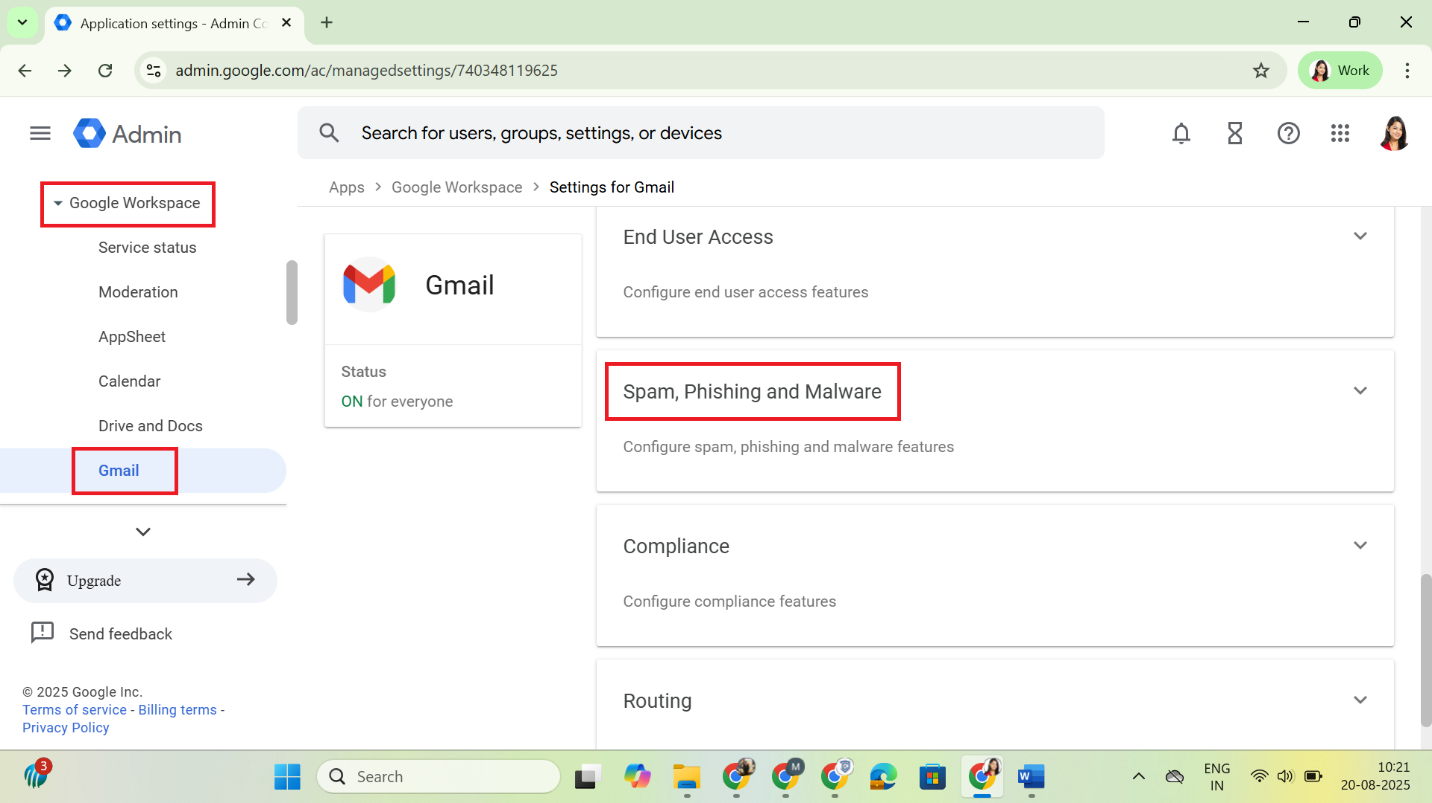Click Google Workspace breadcrumb link
The width and height of the screenshot is (1432, 803).
pyautogui.click(x=457, y=187)
